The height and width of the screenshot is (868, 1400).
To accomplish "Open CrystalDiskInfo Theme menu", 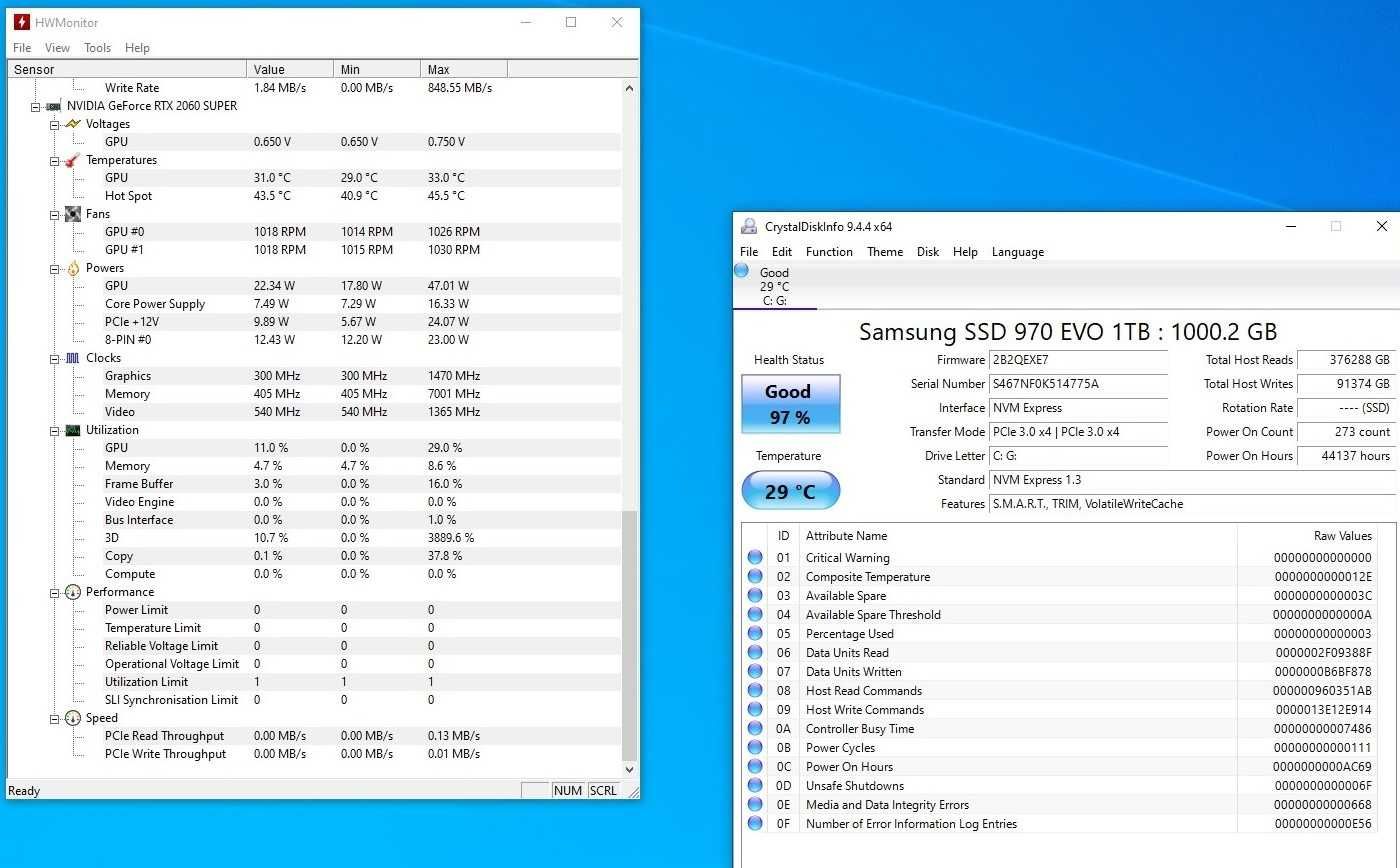I will click(x=885, y=252).
